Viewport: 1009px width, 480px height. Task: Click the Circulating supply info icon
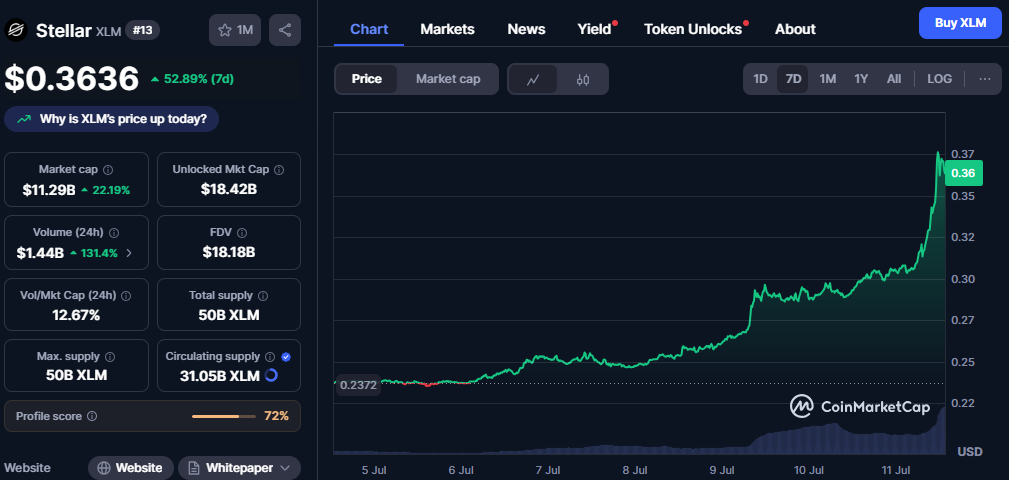click(x=270, y=356)
